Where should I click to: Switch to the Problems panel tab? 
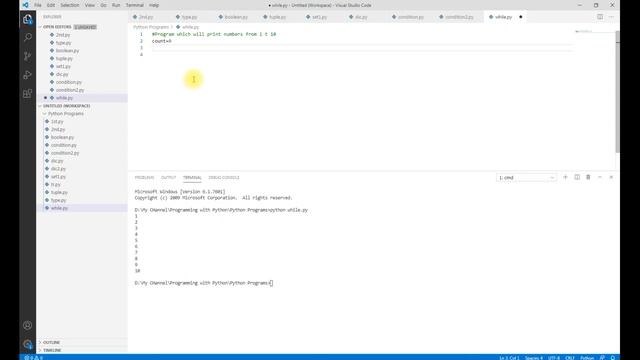coord(144,178)
